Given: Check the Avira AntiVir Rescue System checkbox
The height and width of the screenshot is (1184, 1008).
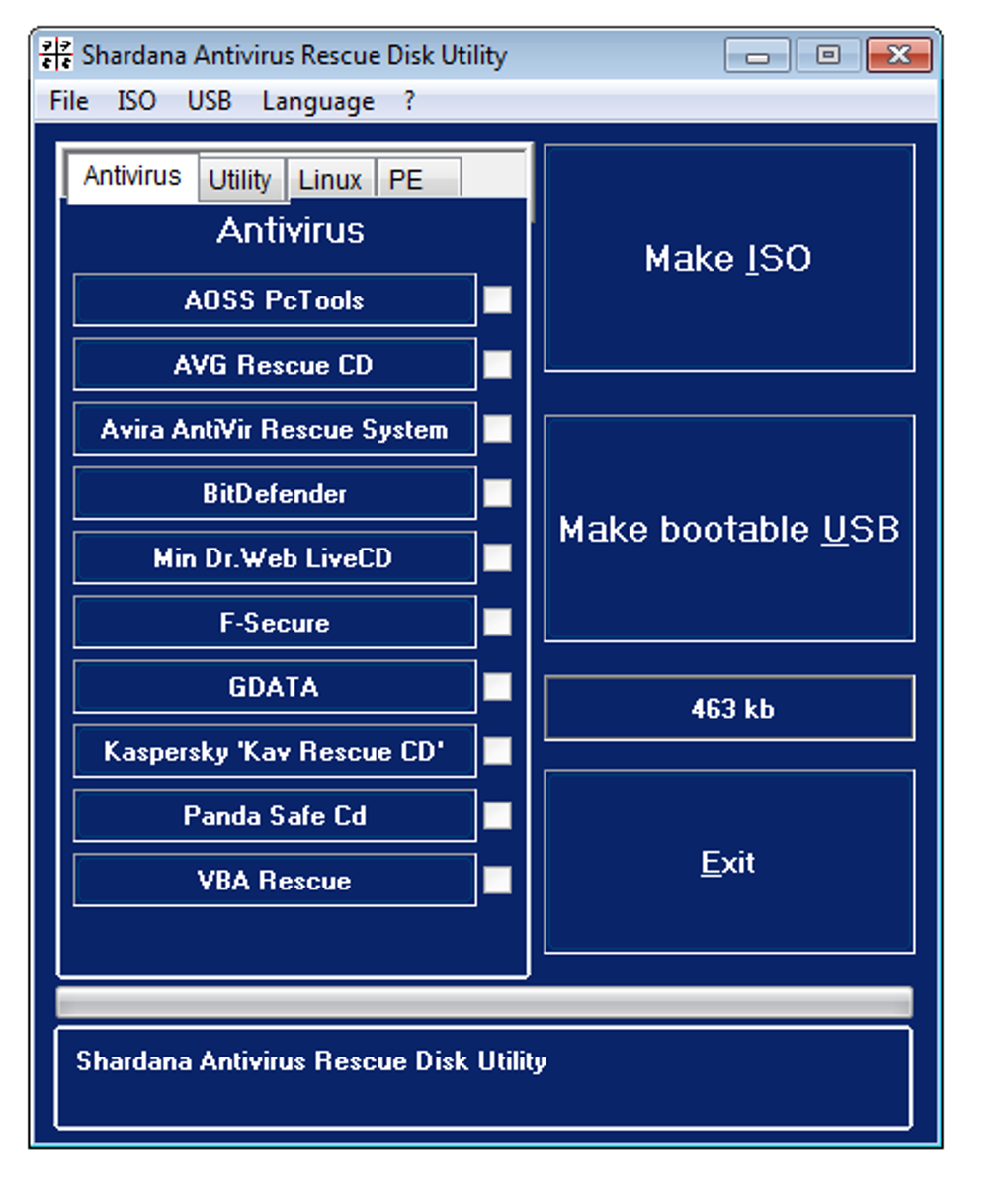Looking at the screenshot, I should click(498, 429).
